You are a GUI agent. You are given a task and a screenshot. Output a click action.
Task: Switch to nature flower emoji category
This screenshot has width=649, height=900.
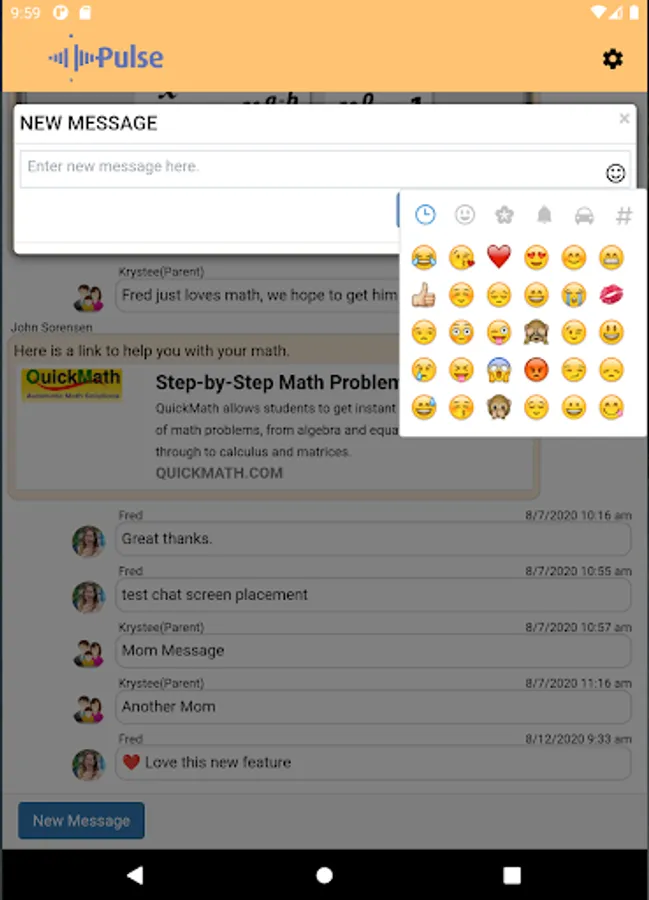coord(504,215)
